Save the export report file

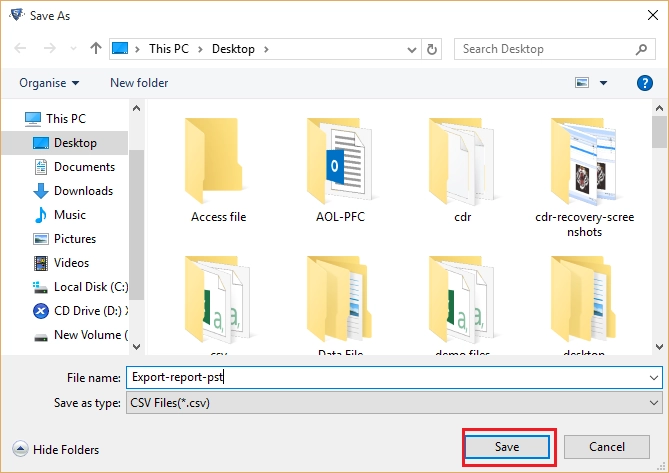coord(507,447)
